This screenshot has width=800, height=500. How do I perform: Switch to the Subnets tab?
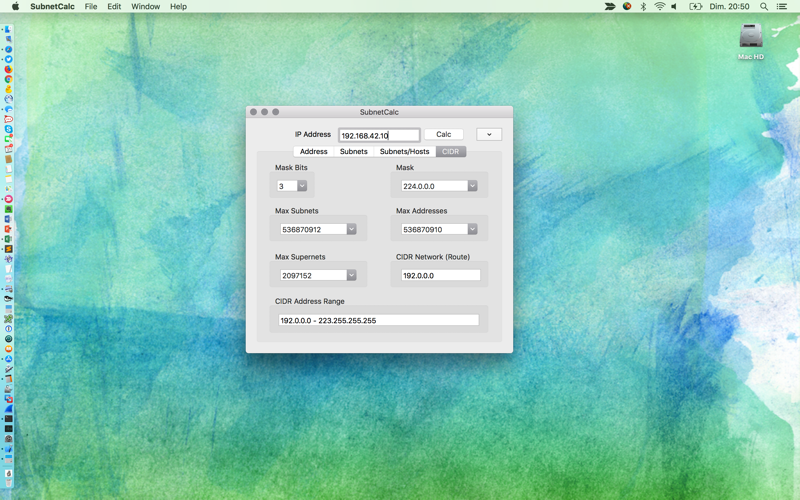pyautogui.click(x=354, y=152)
